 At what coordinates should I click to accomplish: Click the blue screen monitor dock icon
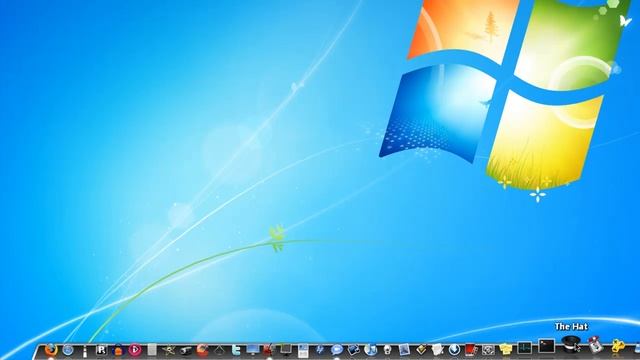coord(253,350)
